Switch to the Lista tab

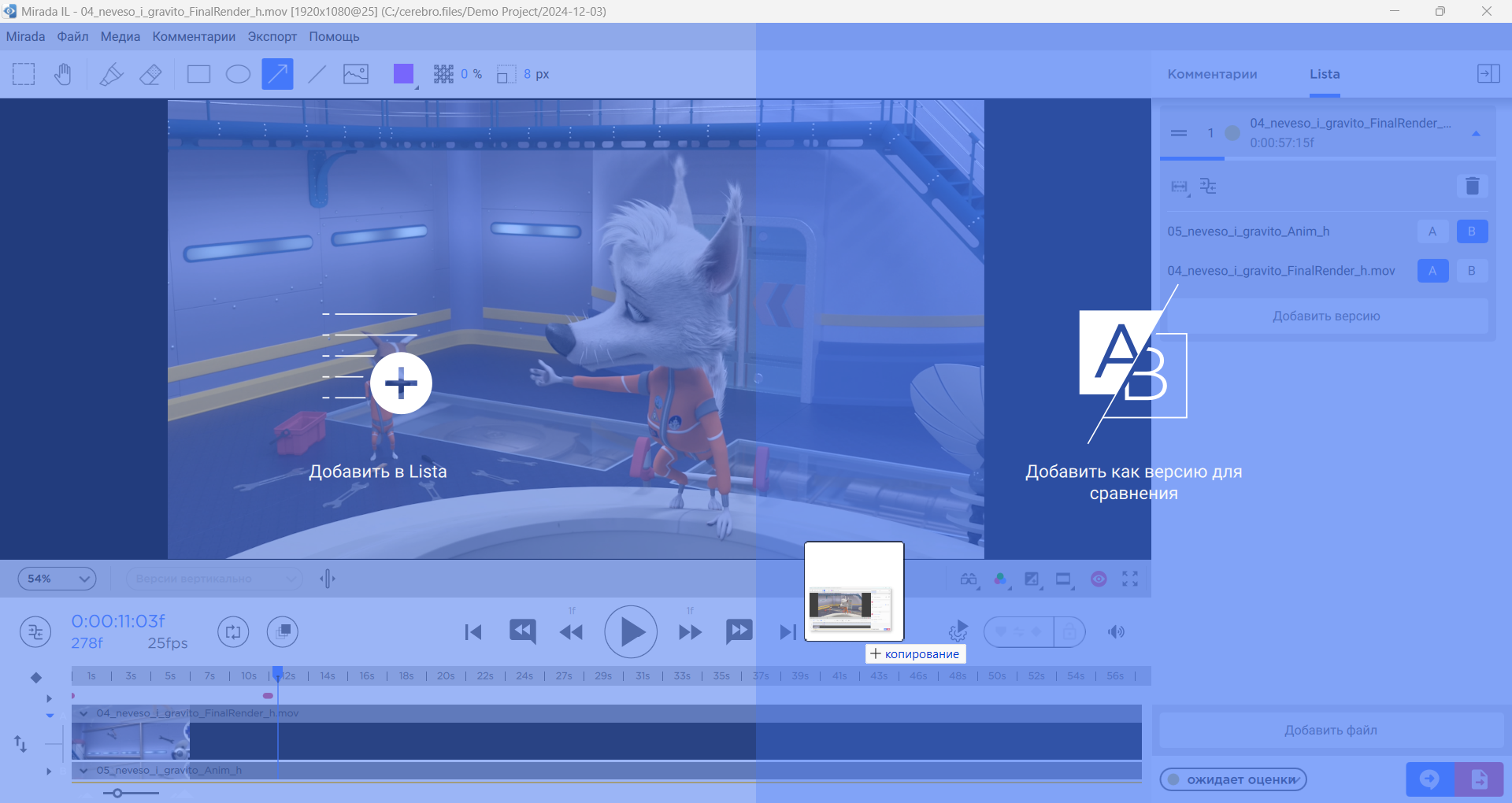tap(1325, 74)
